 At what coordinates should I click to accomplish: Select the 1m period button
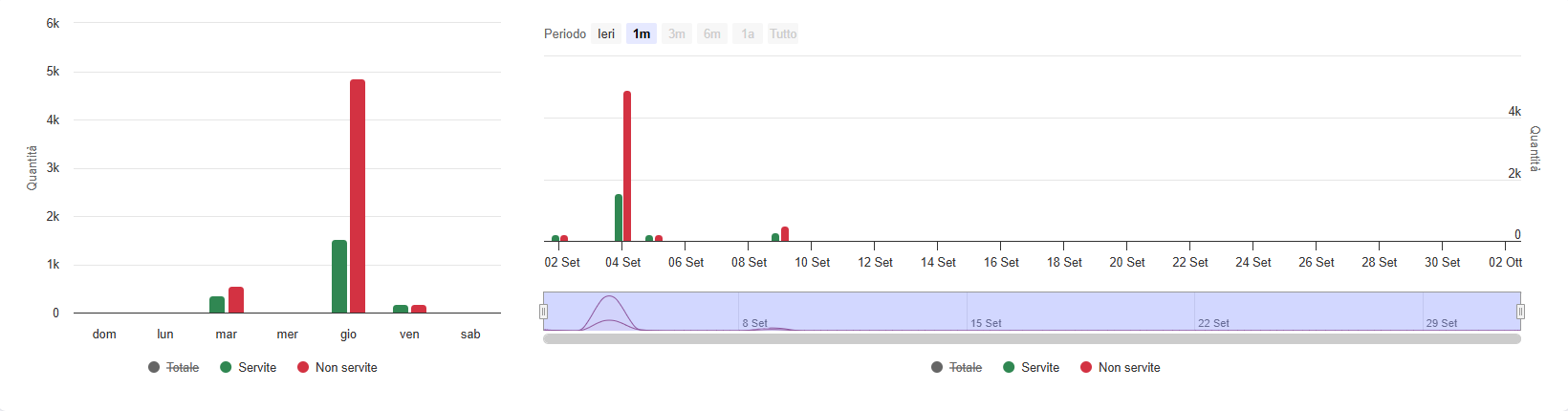pos(642,34)
